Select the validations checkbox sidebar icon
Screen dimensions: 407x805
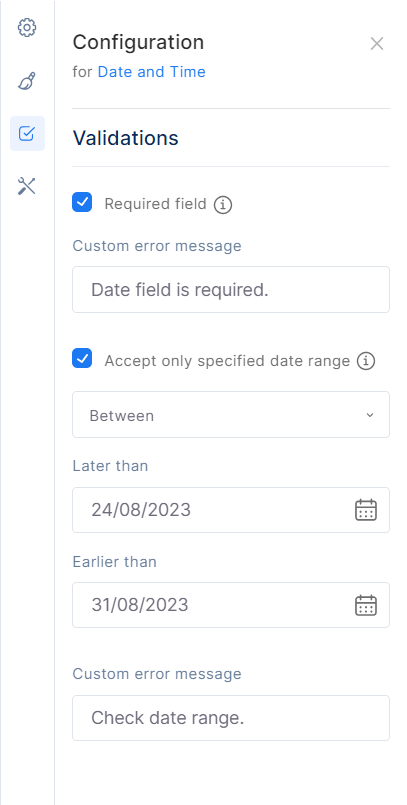(27, 133)
